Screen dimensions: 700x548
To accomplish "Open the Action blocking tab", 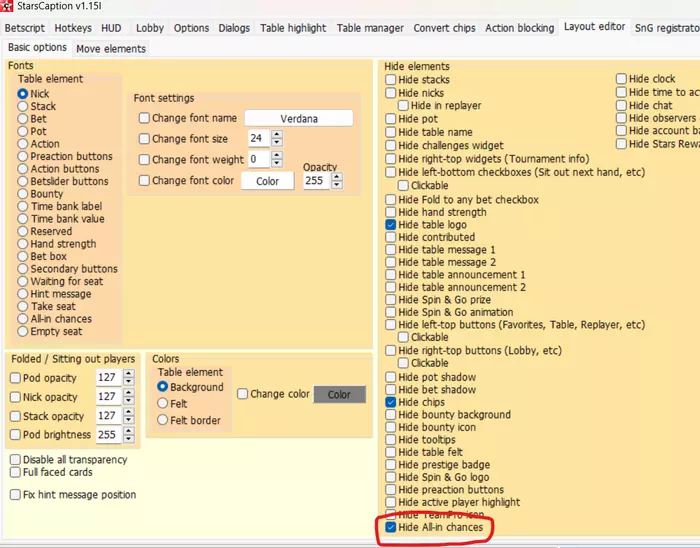I will click(520, 28).
